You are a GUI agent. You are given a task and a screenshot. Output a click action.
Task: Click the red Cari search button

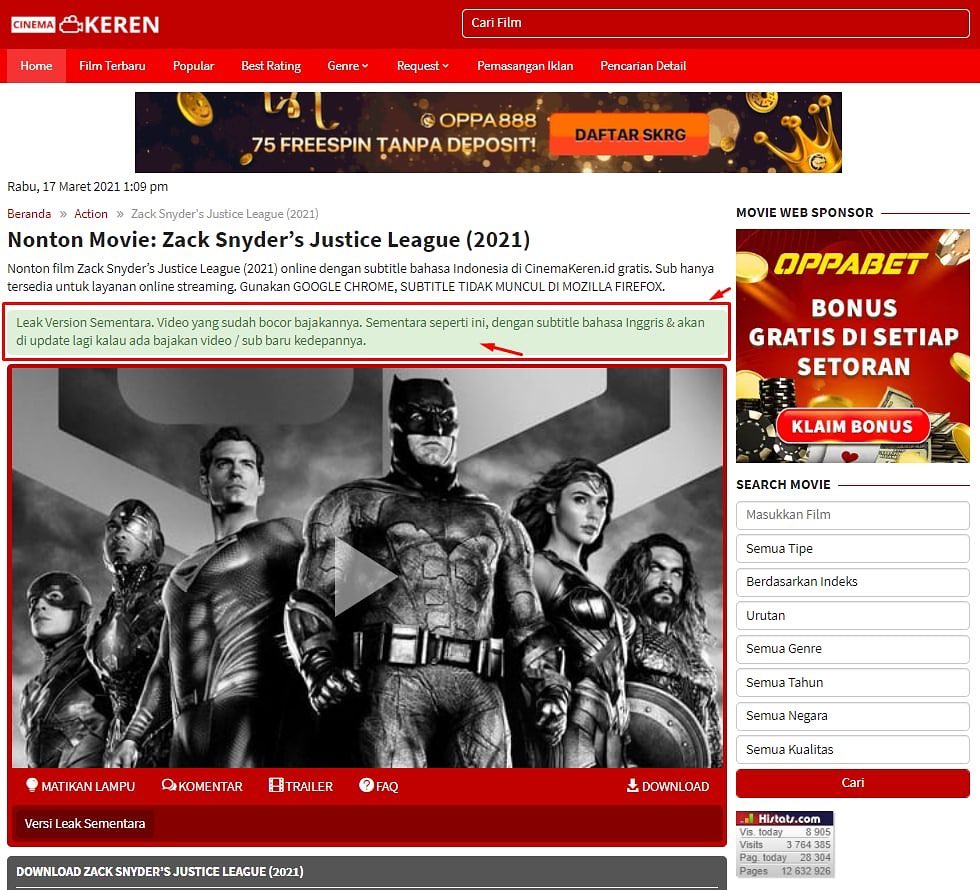pyautogui.click(x=852, y=782)
